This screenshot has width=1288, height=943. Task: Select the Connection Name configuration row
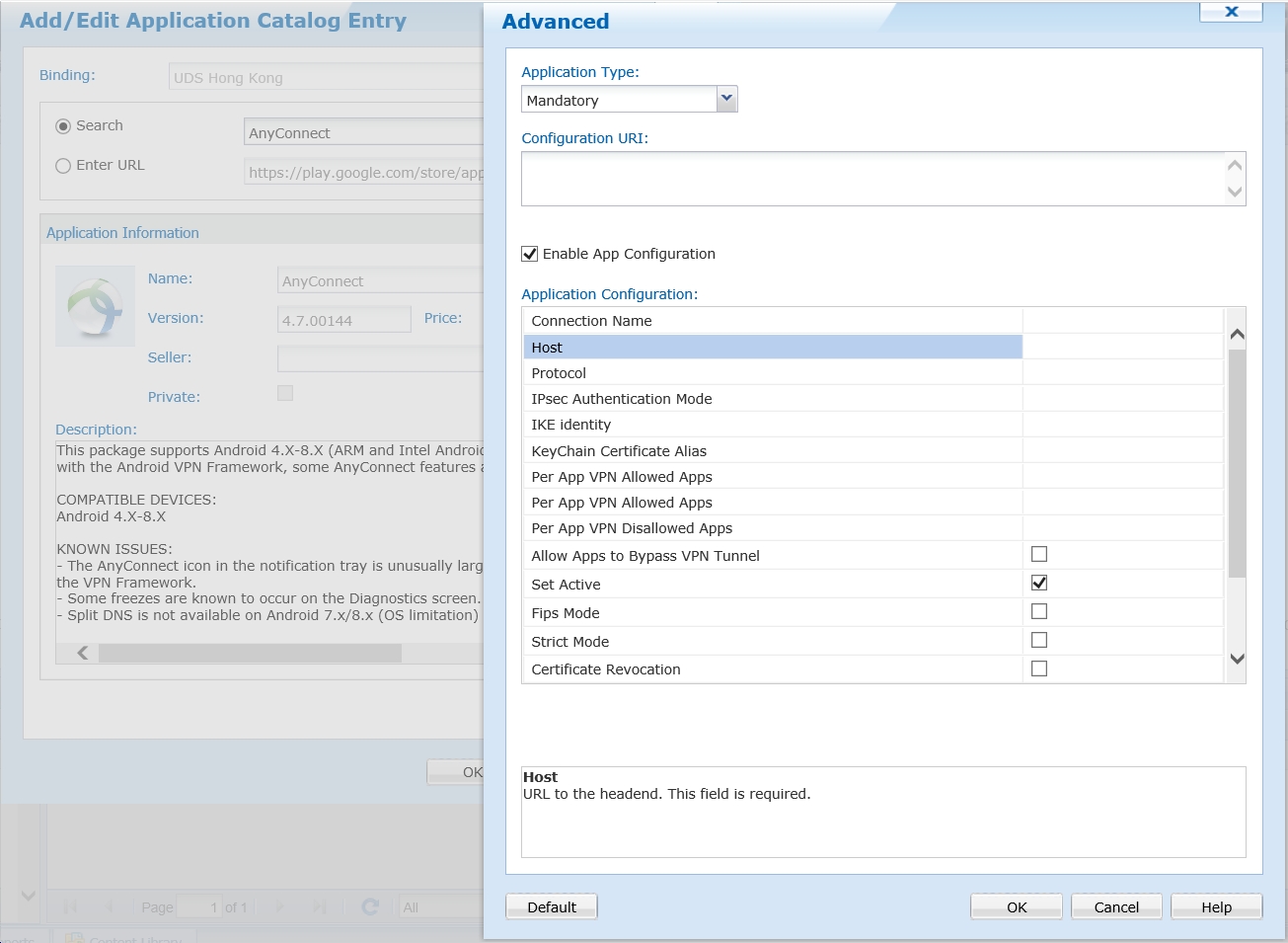(x=772, y=321)
